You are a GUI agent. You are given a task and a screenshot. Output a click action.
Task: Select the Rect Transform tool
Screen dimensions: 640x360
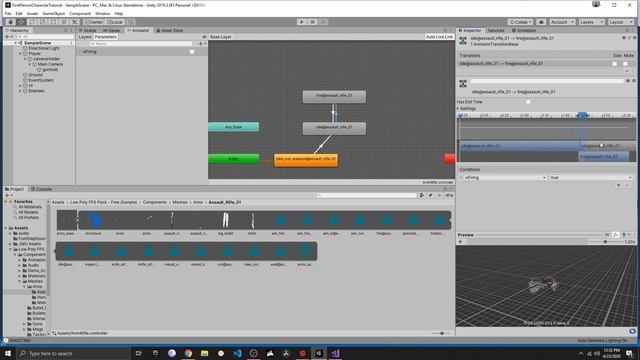click(53, 22)
